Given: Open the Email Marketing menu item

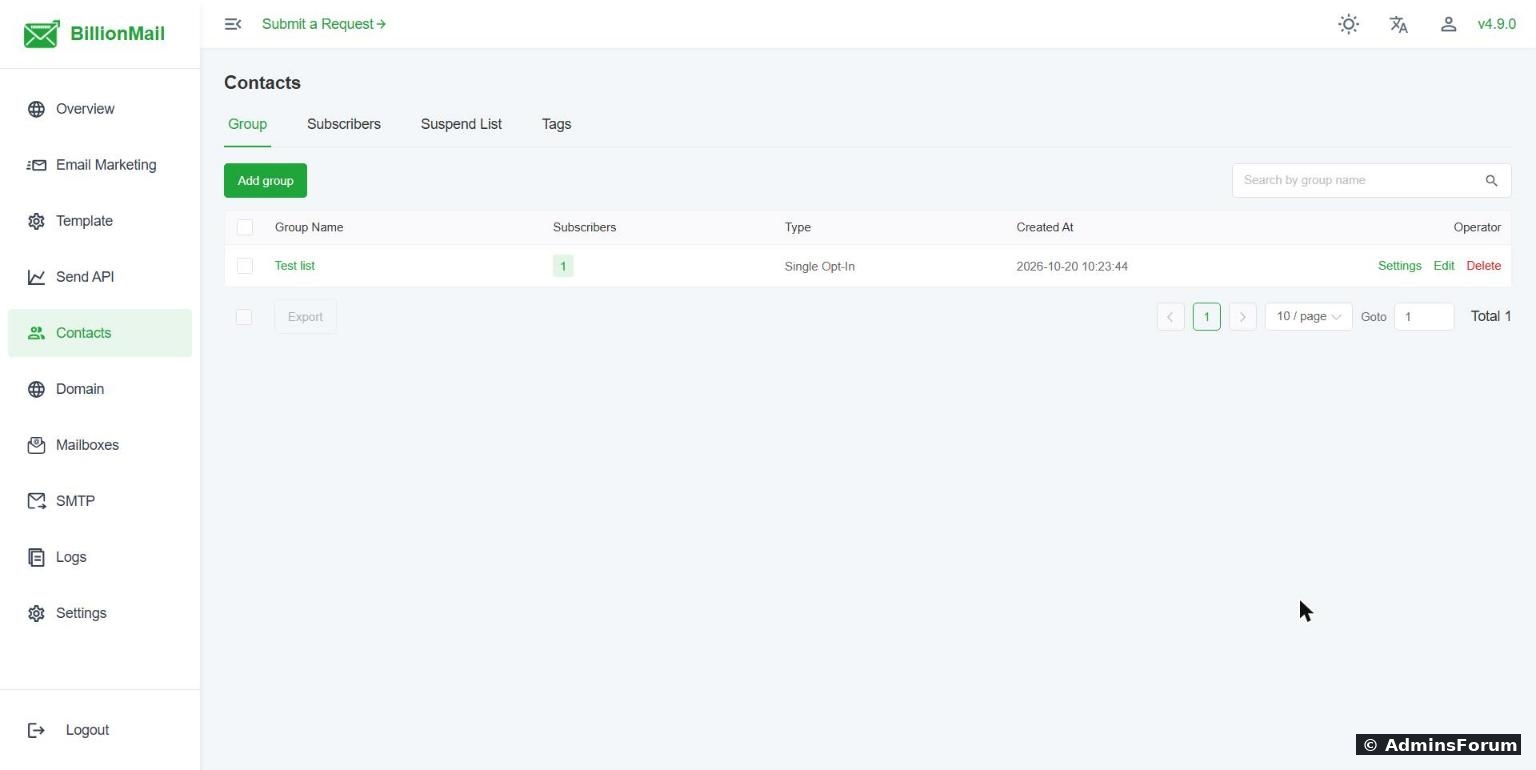Looking at the screenshot, I should click(x=100, y=165).
